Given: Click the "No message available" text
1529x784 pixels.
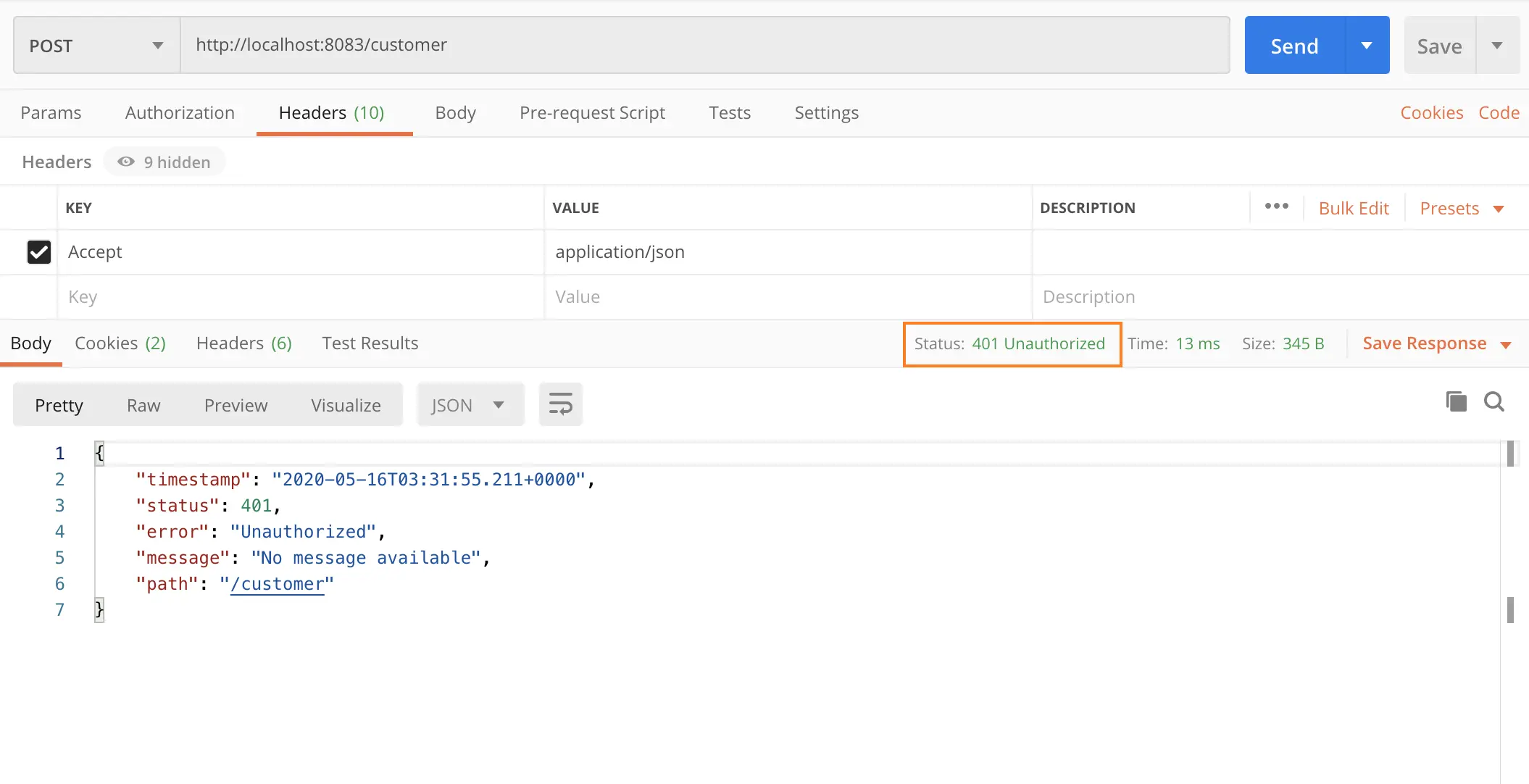Looking at the screenshot, I should [x=366, y=558].
